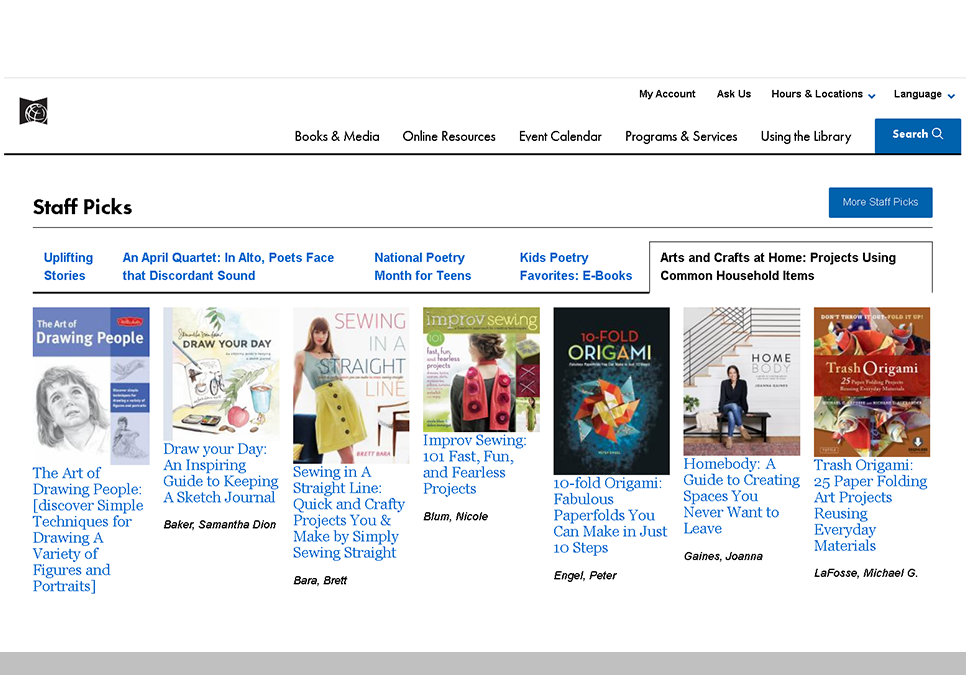Open the Books & Media menu

coord(337,137)
